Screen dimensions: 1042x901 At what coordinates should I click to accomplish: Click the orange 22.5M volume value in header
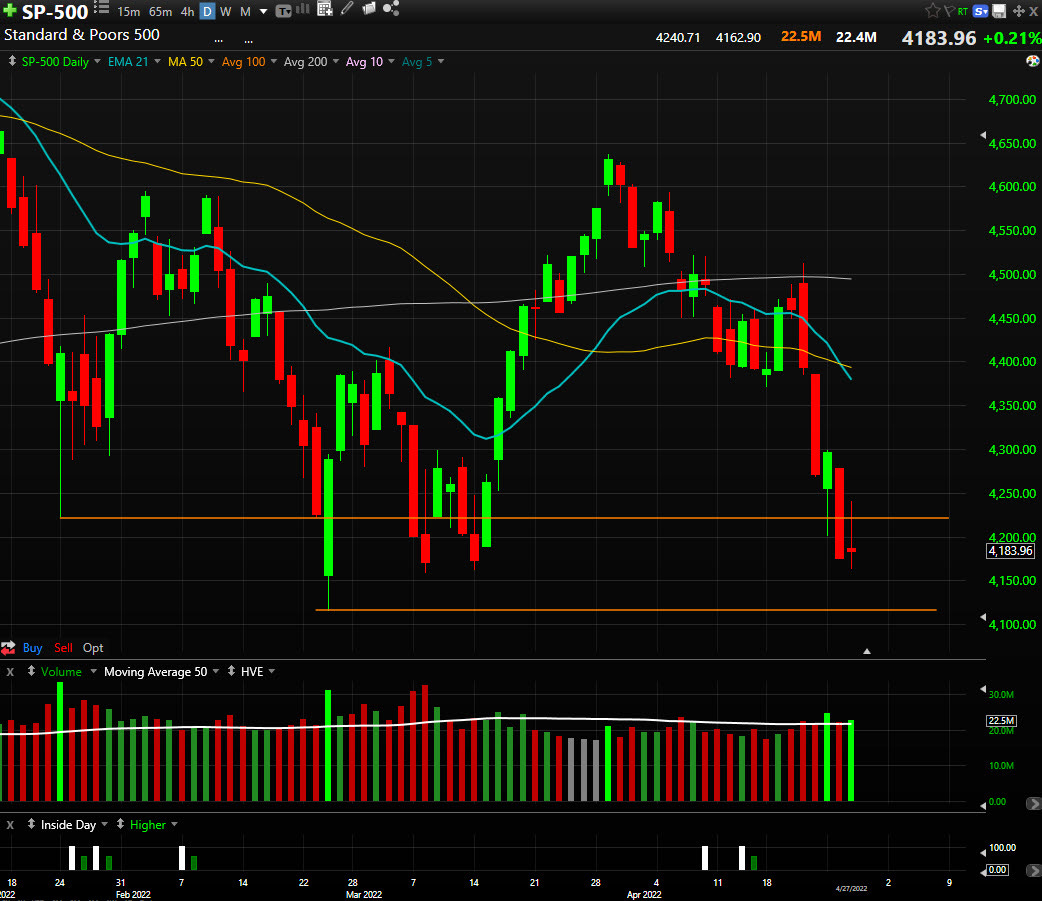(801, 37)
